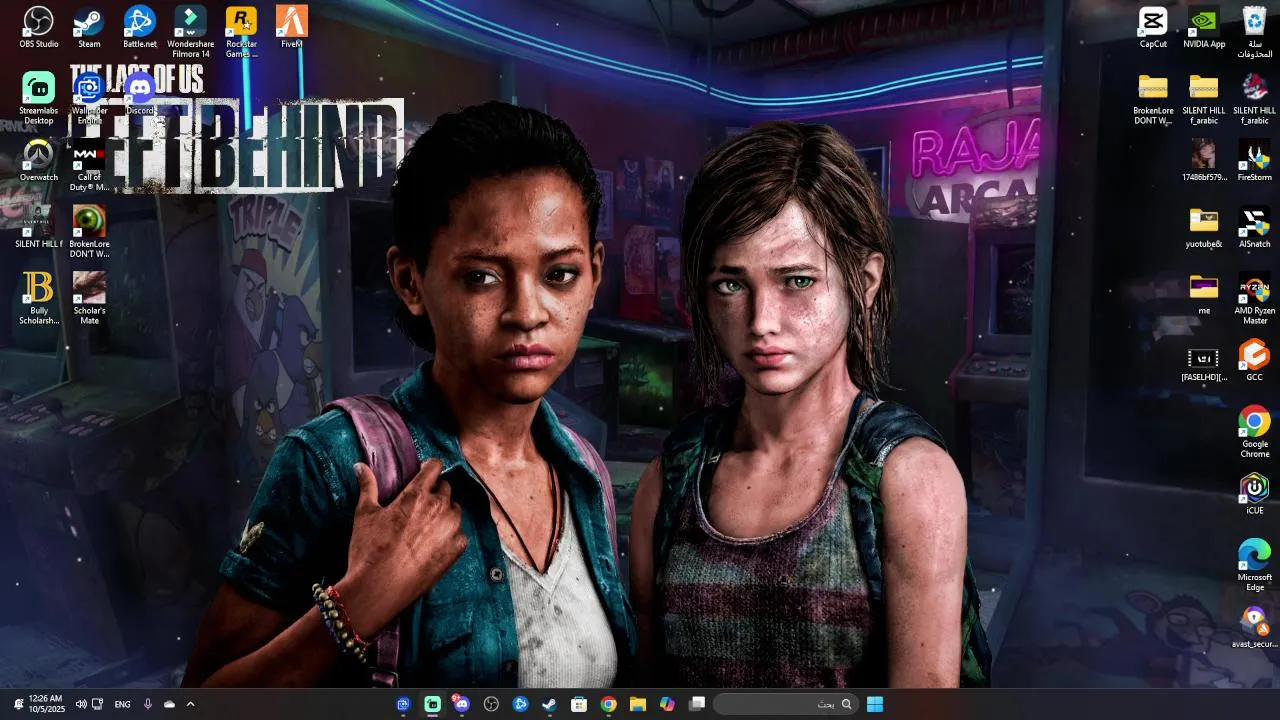Image resolution: width=1280 pixels, height=720 pixels.
Task: Open the CapCut desktop shortcut
Action: 1153,27
